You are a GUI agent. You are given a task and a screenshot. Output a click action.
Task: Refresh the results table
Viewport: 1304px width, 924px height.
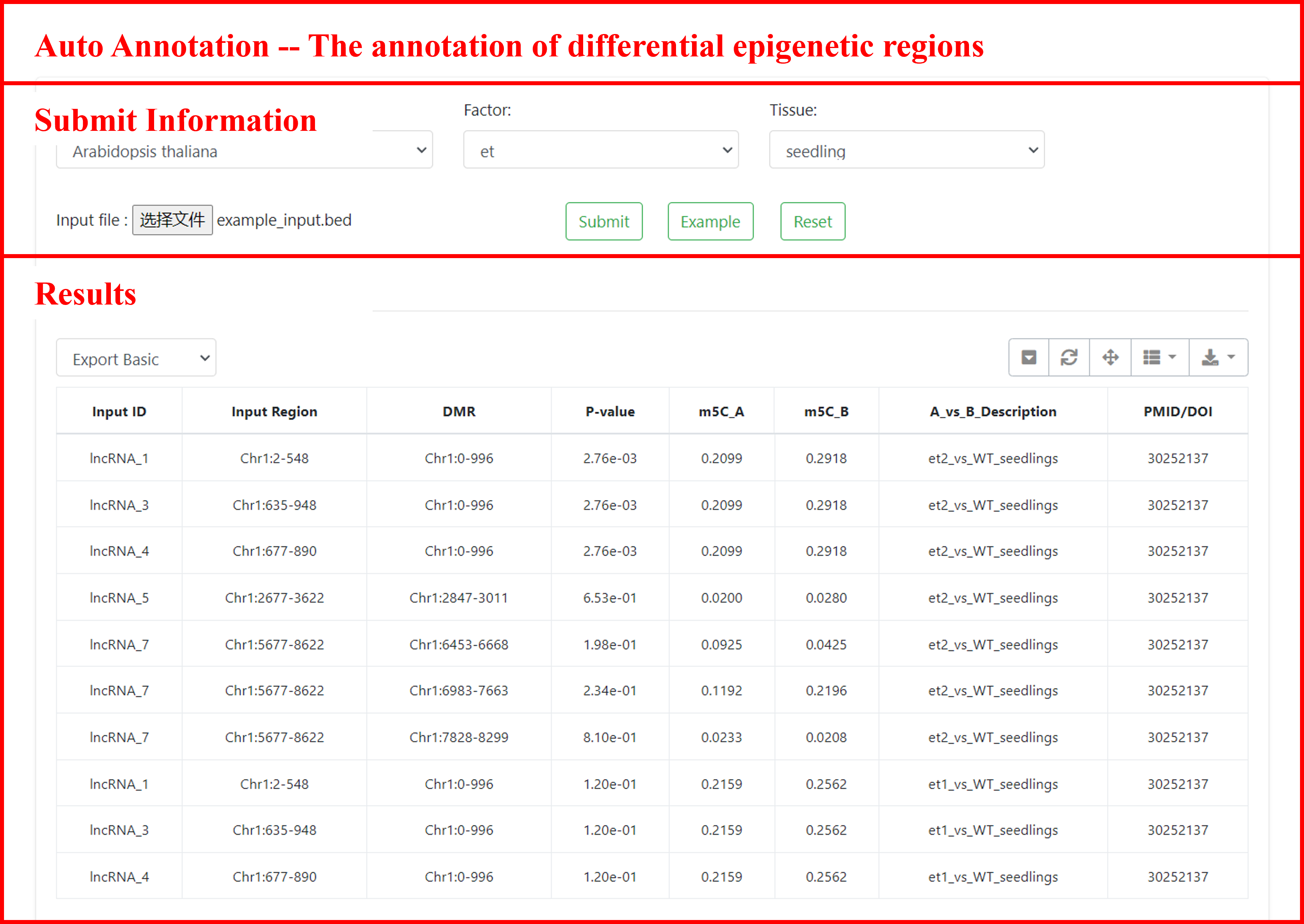pos(1069,357)
